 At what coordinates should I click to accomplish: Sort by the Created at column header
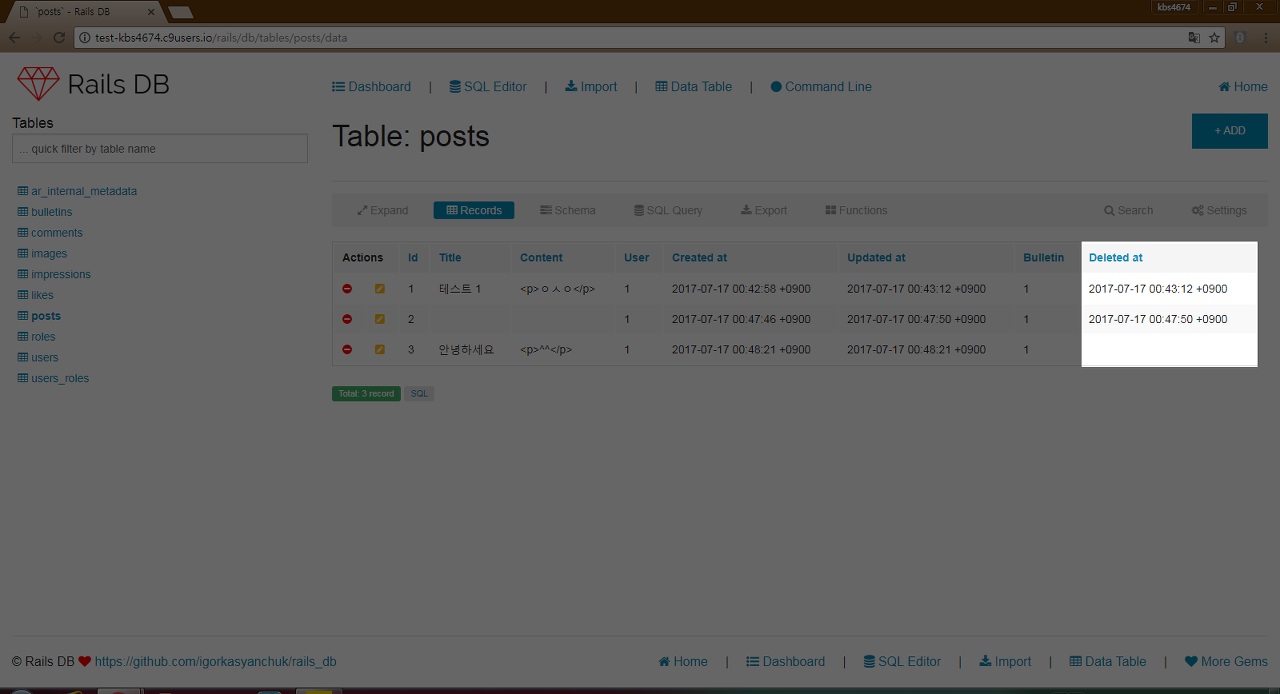click(699, 258)
